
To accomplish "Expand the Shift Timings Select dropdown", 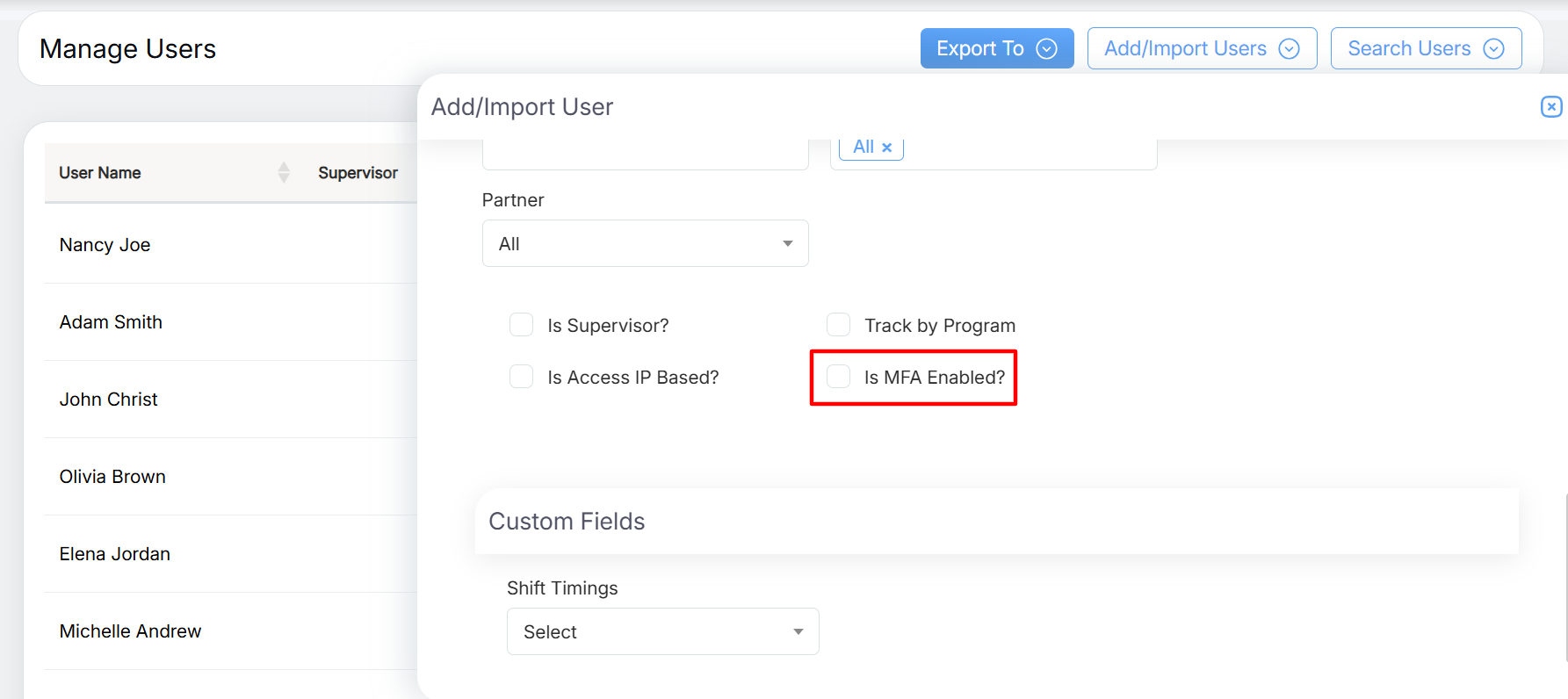I will point(662,631).
